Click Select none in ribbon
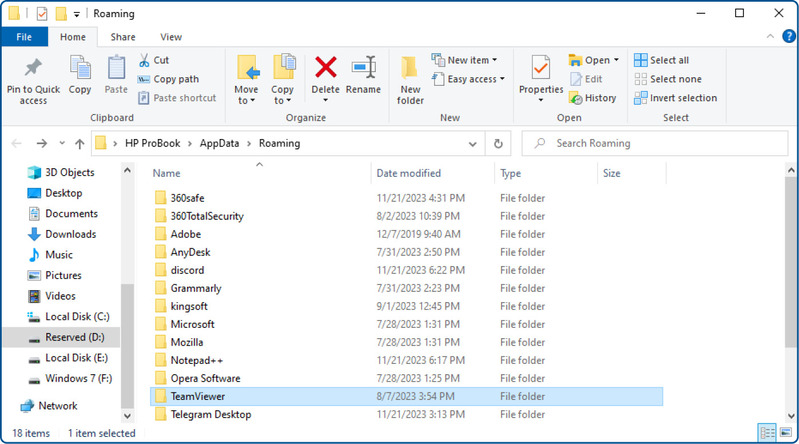This screenshot has width=799, height=444. [668, 79]
